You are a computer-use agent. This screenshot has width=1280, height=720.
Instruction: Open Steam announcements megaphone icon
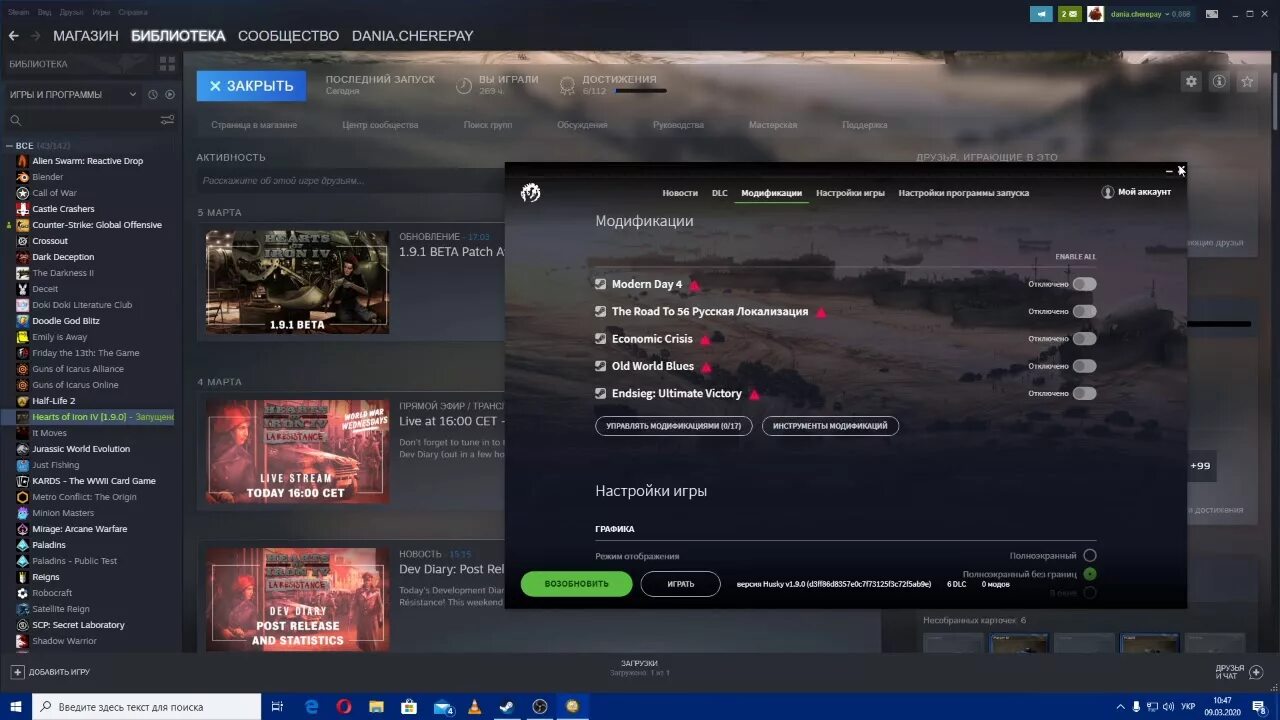point(1043,14)
